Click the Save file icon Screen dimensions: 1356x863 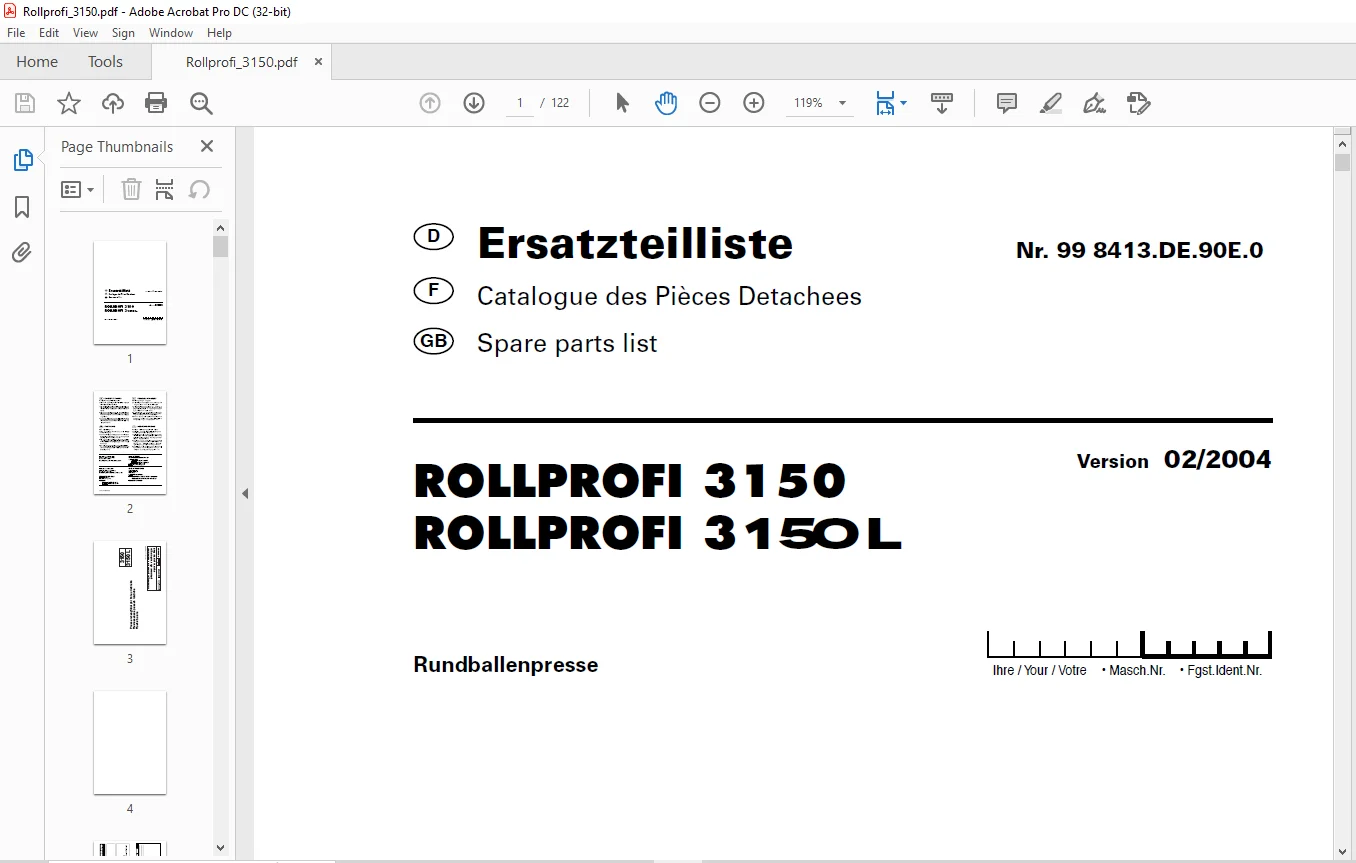coord(25,103)
